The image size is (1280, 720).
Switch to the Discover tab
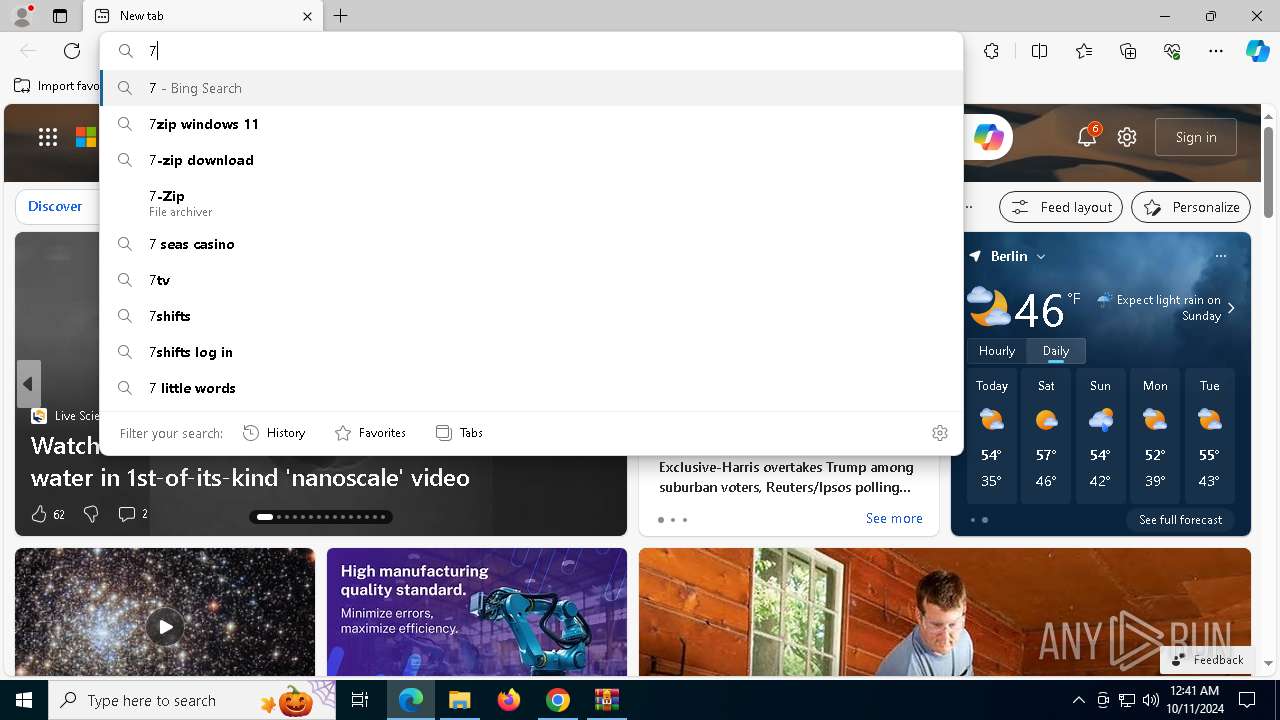click(55, 206)
